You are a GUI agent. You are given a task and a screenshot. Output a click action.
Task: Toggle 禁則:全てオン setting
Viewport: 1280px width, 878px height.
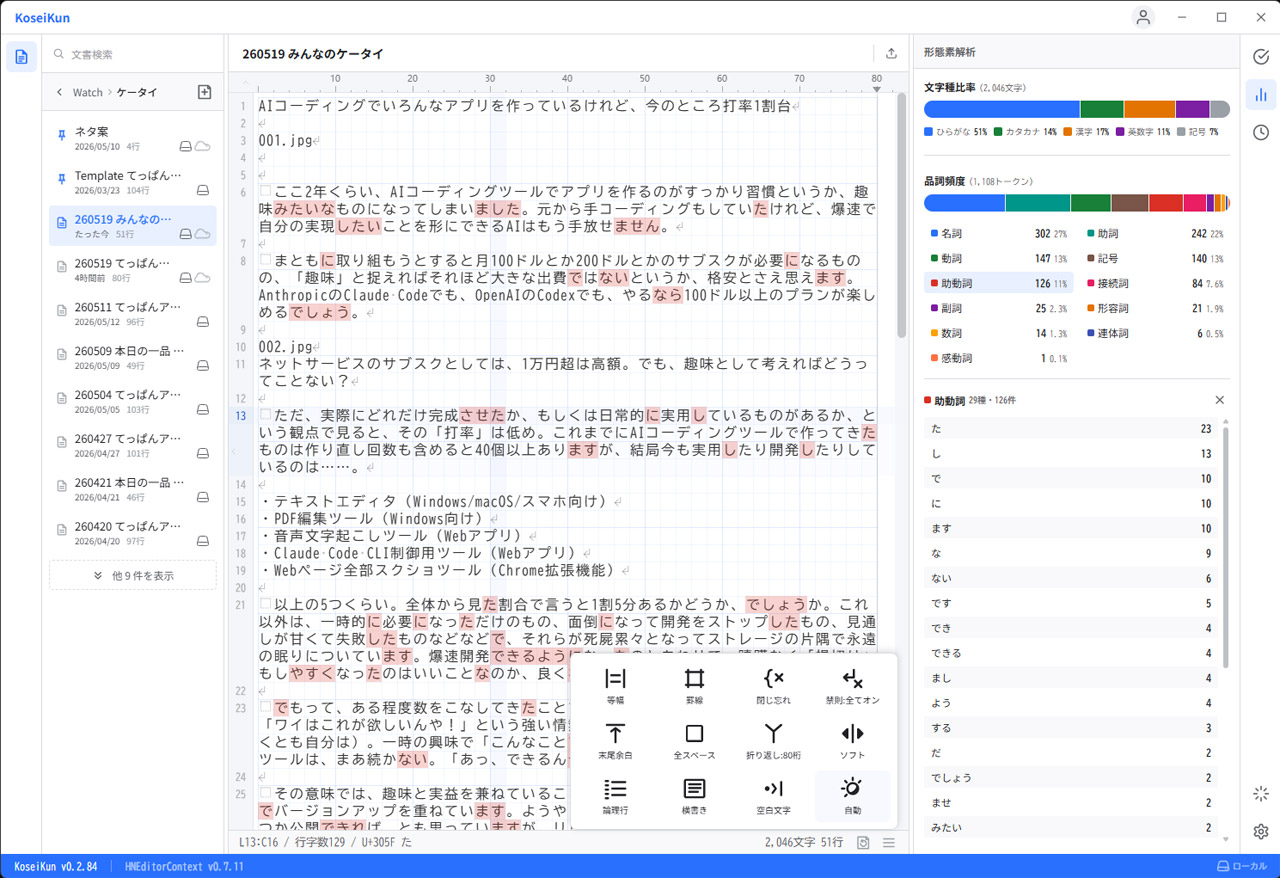[x=852, y=685]
